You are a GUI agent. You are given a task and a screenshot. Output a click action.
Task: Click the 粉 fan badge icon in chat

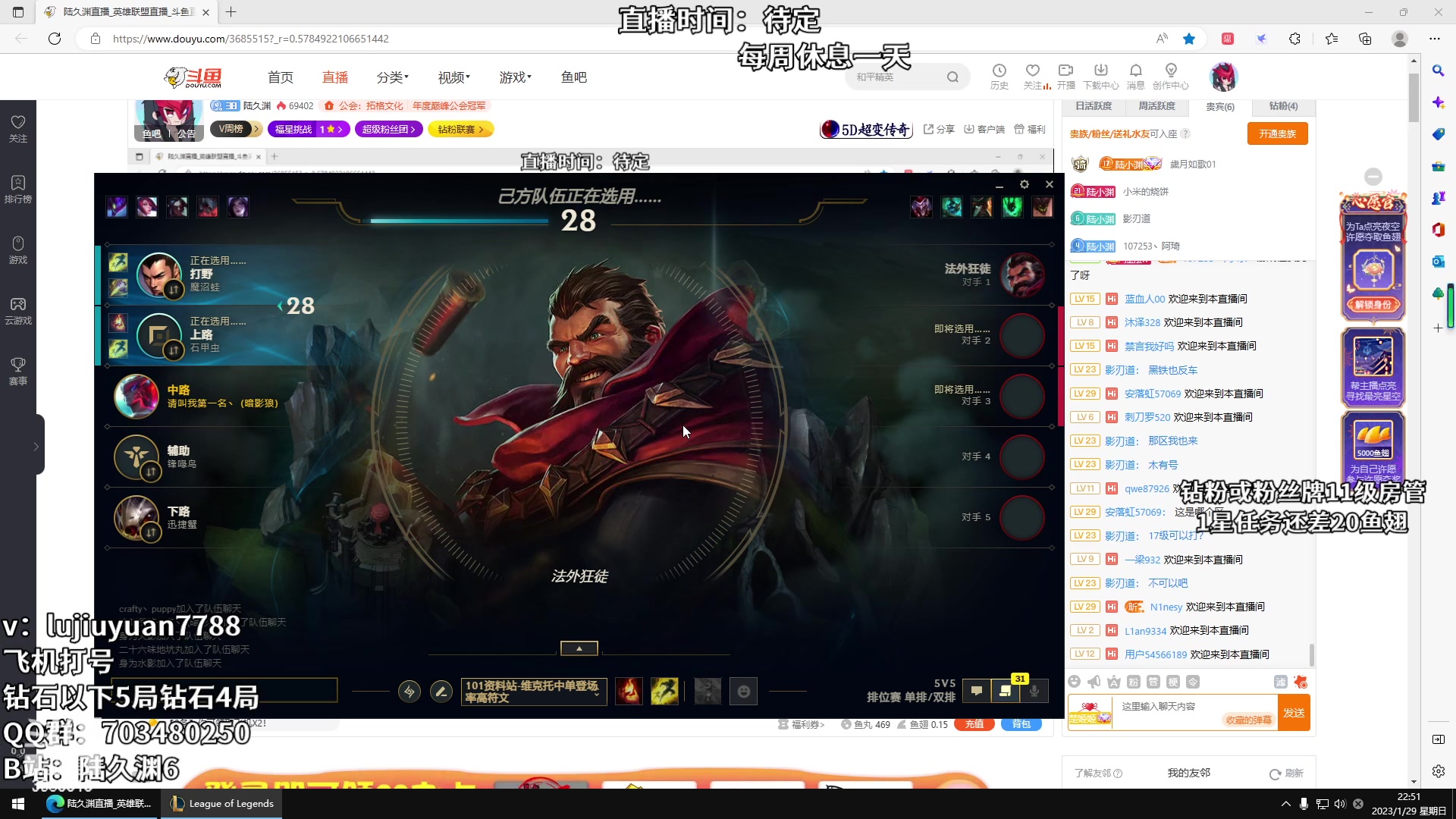1134,682
